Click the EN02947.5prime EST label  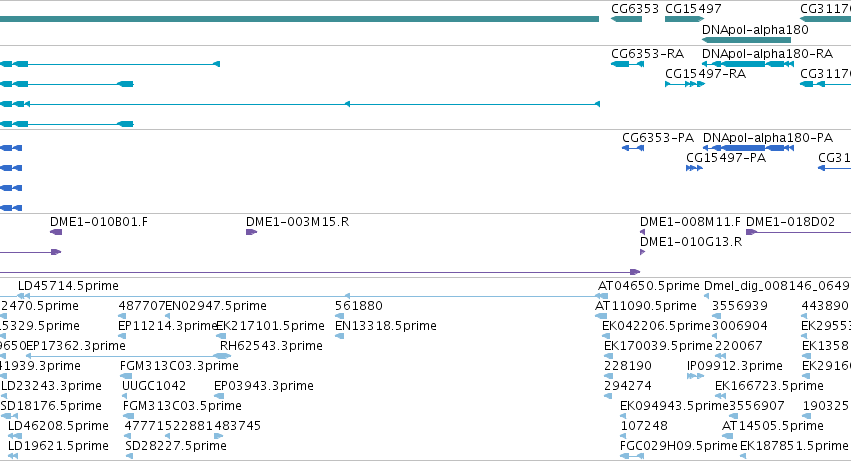pyautogui.click(x=216, y=306)
